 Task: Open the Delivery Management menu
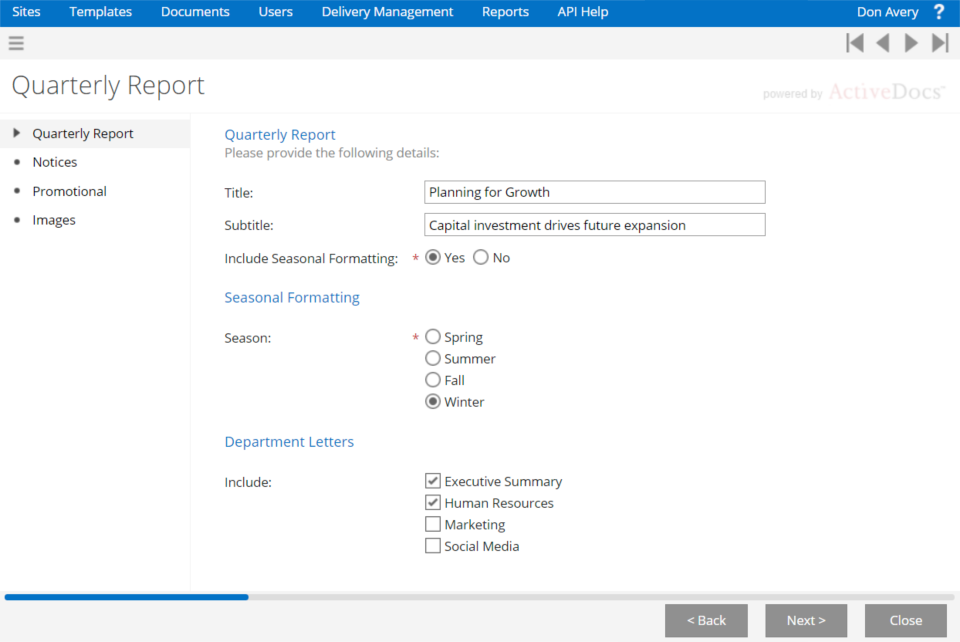[387, 12]
